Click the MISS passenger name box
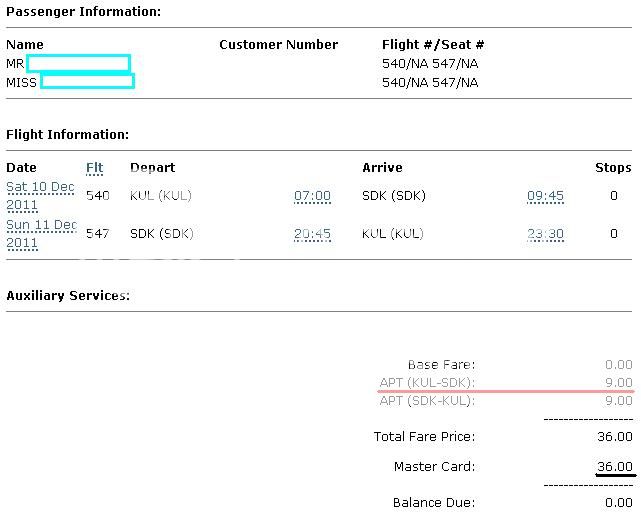The image size is (641, 514). click(87, 82)
